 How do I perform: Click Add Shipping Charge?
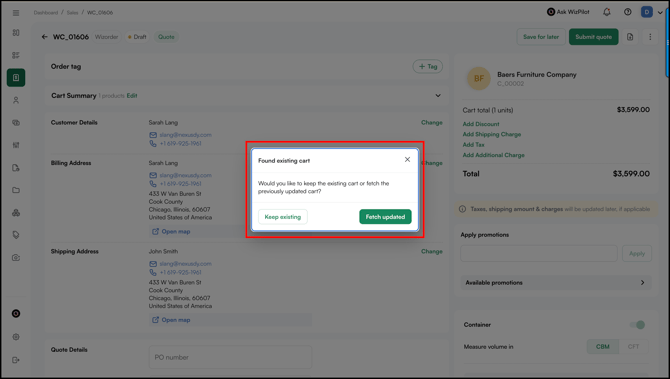(492, 134)
